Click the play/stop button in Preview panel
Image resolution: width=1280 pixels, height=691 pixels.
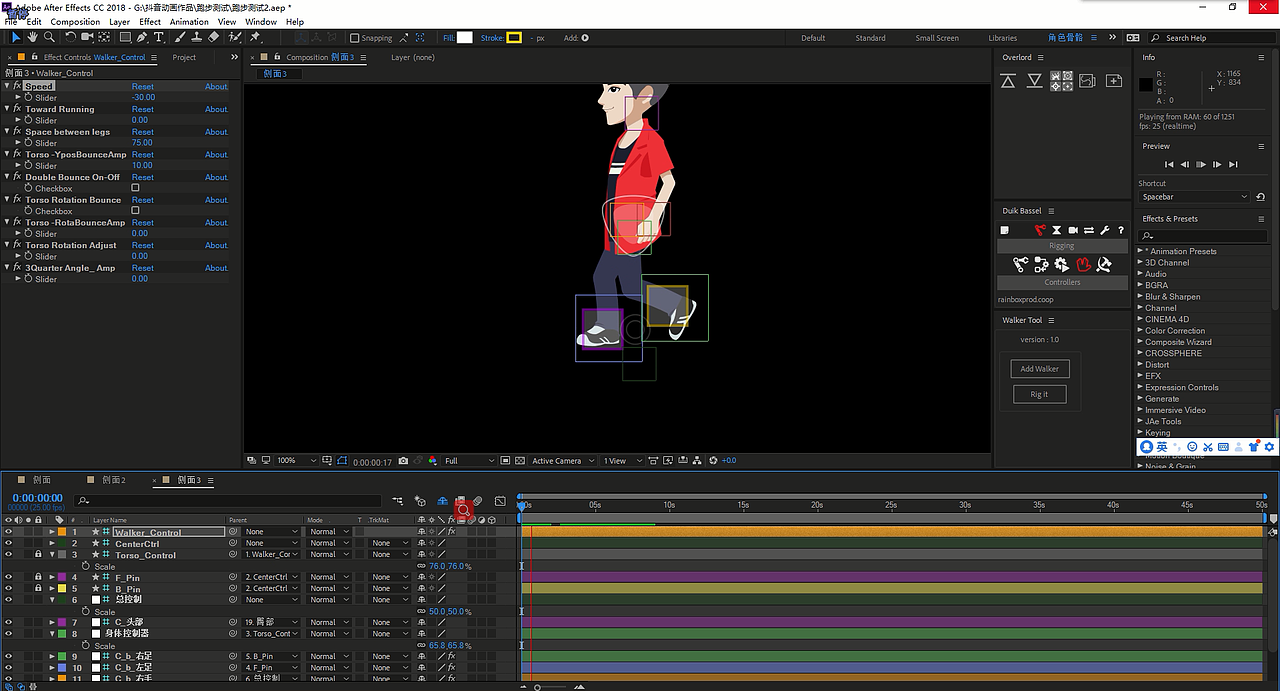pyautogui.click(x=1201, y=164)
